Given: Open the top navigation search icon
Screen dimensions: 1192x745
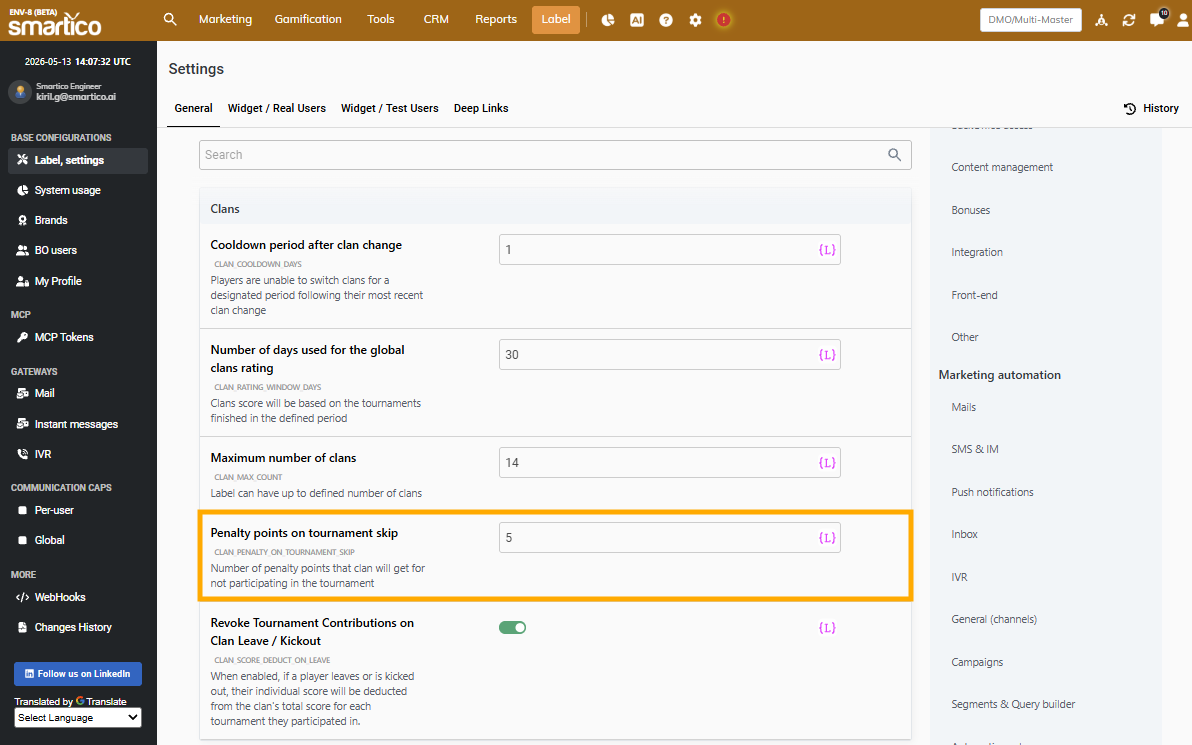Looking at the screenshot, I should (x=170, y=19).
